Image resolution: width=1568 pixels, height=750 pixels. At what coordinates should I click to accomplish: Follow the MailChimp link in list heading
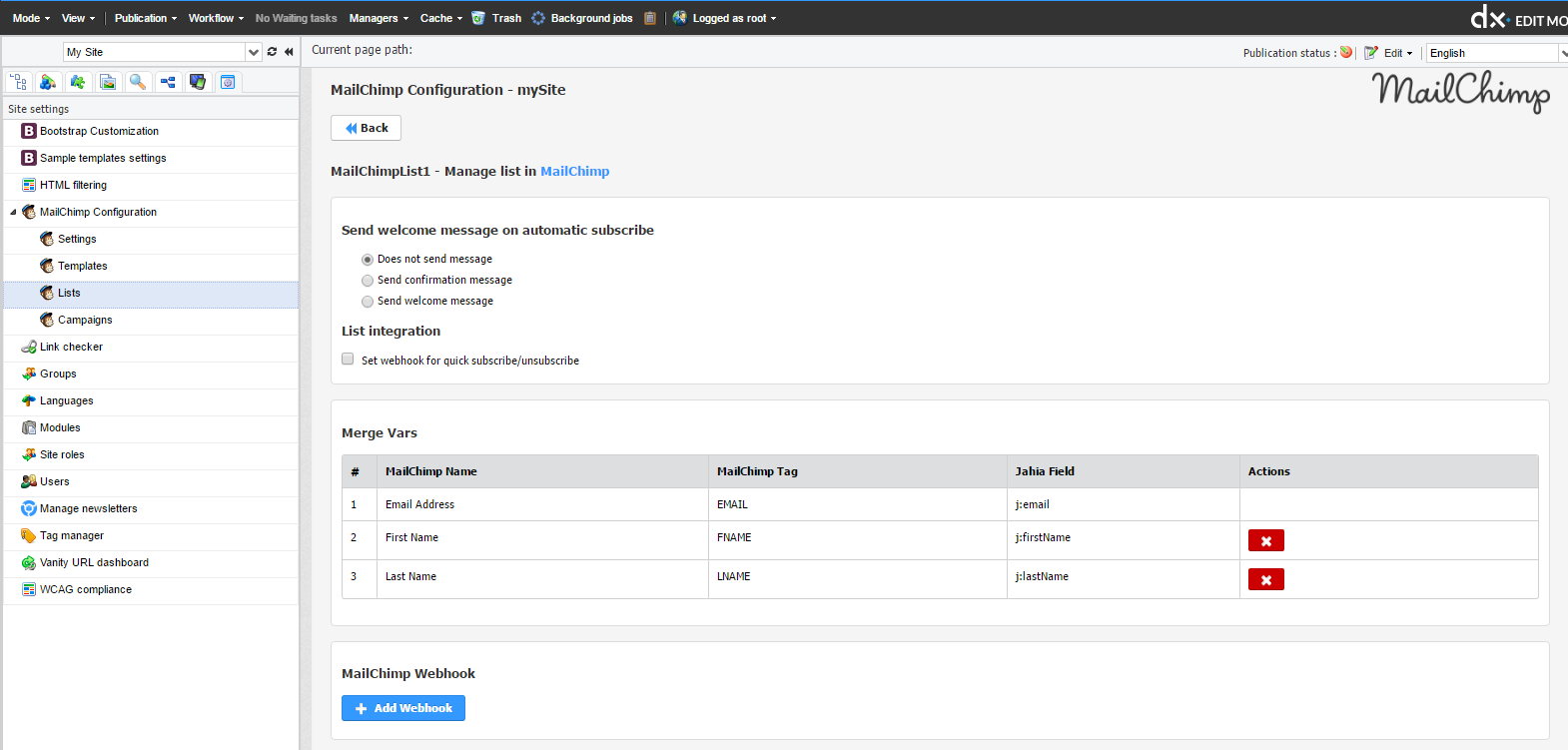pyautogui.click(x=574, y=171)
